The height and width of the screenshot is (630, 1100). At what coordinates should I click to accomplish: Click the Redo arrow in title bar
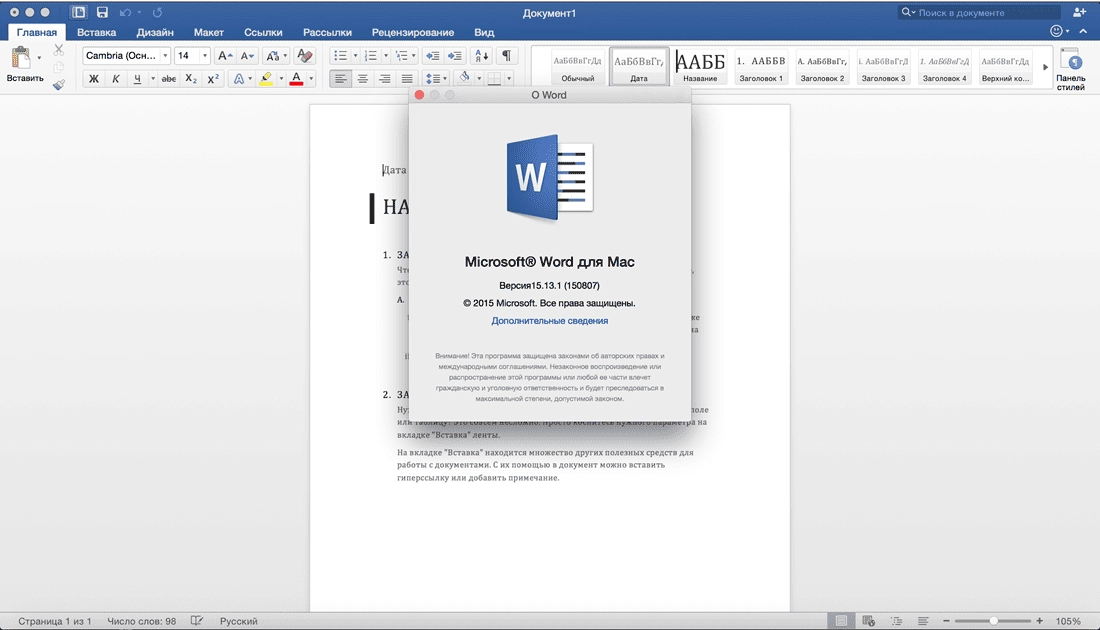coord(157,13)
